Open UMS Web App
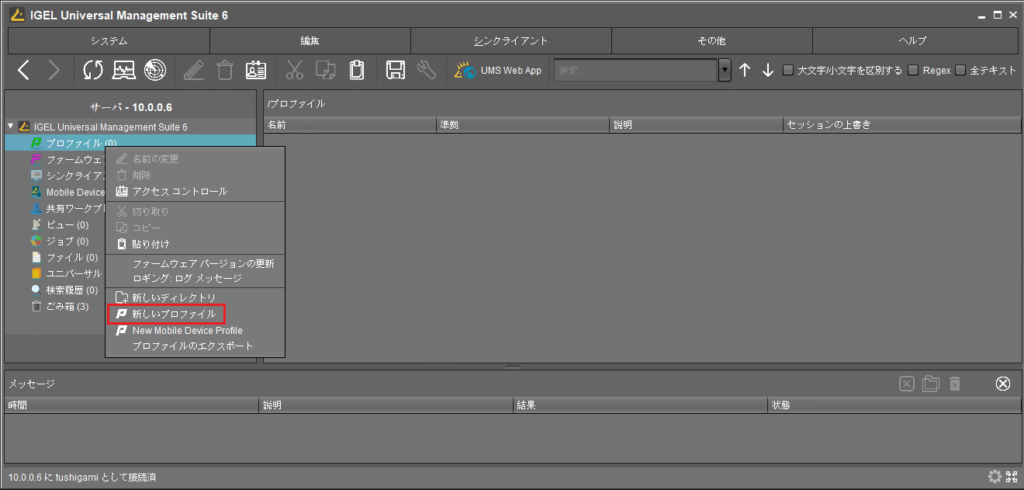This screenshot has height=490, width=1024. pos(498,71)
